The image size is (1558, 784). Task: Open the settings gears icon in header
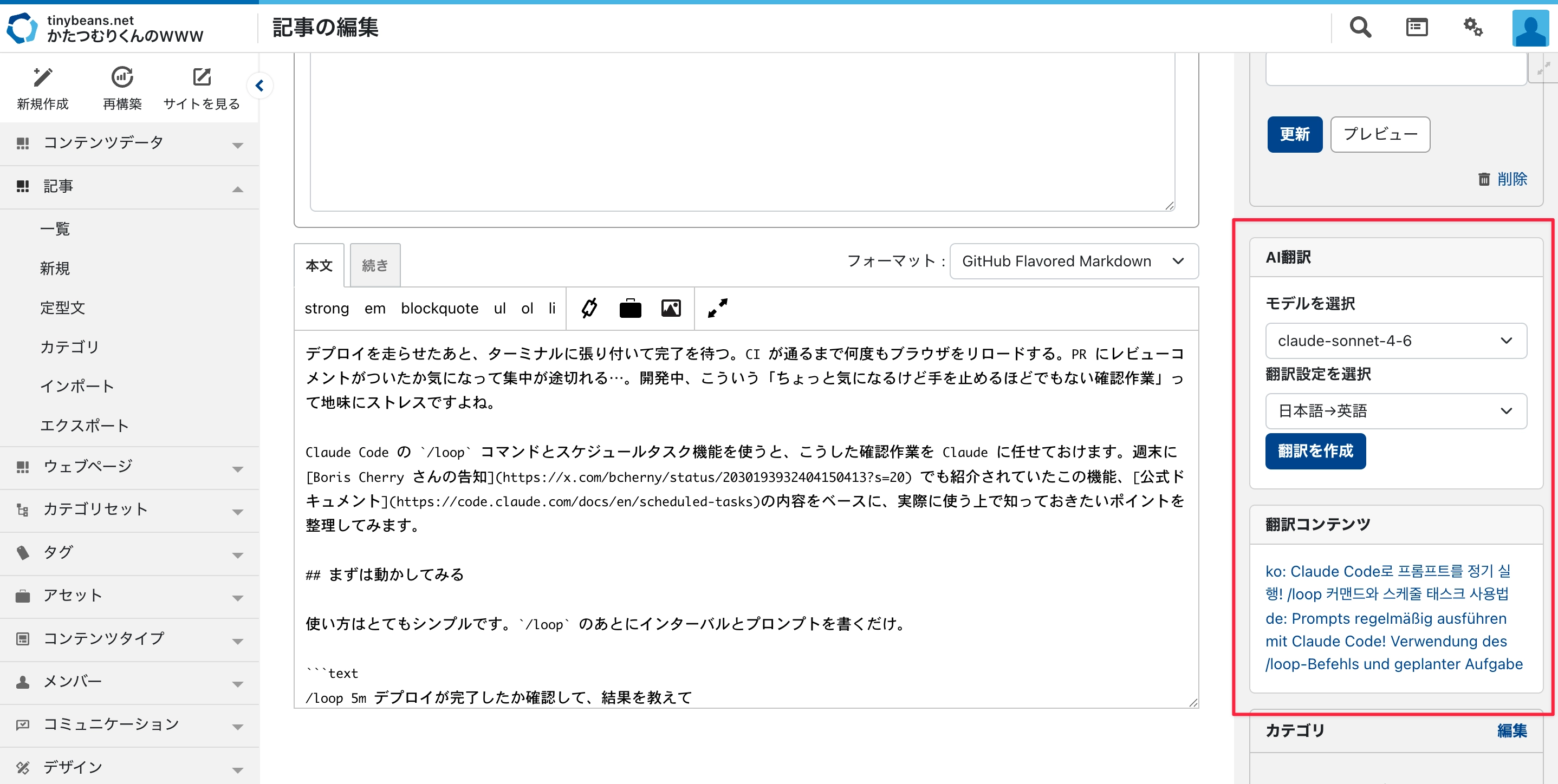point(1473,27)
